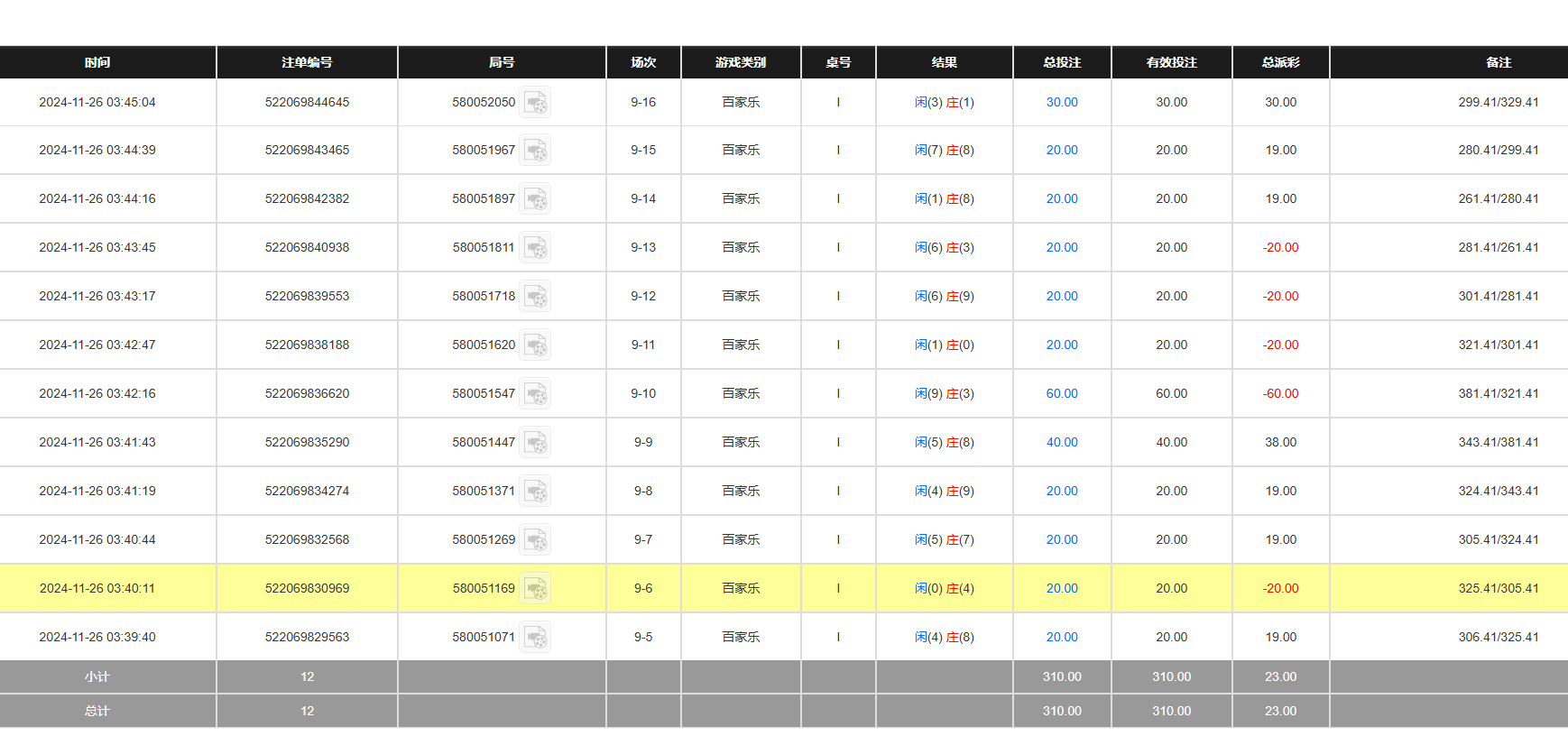Image resolution: width=1568 pixels, height=745 pixels.
Task: Select the 时间 column header
Action: point(97,62)
